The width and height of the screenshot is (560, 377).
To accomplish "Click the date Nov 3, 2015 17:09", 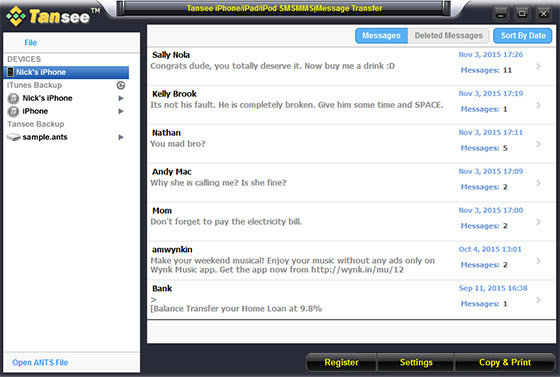I will 490,171.
